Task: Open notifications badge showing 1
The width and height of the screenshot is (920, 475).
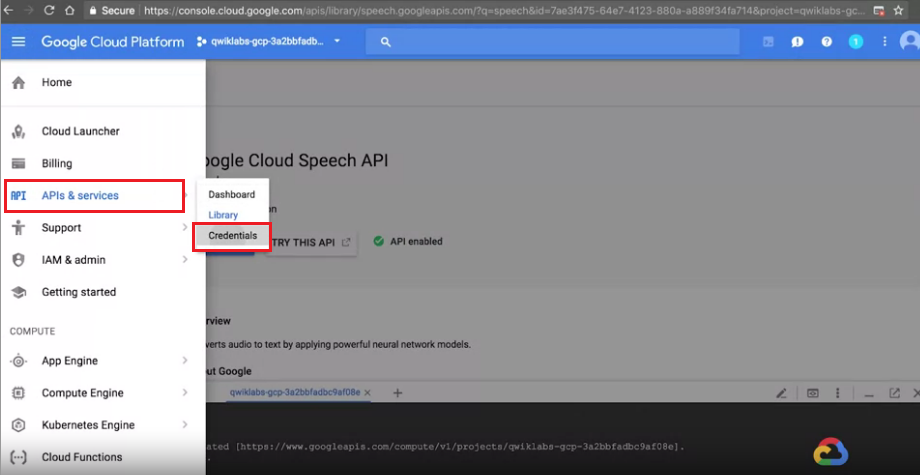Action: pos(856,42)
